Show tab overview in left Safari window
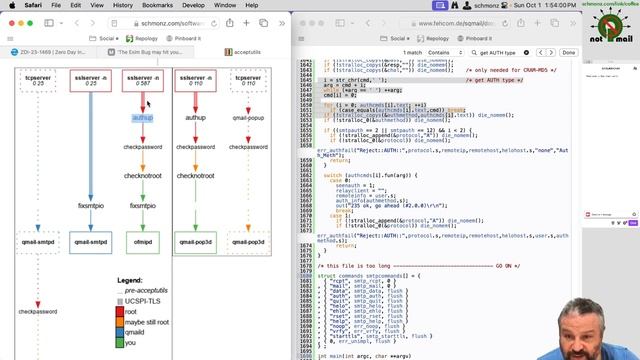 point(264,23)
